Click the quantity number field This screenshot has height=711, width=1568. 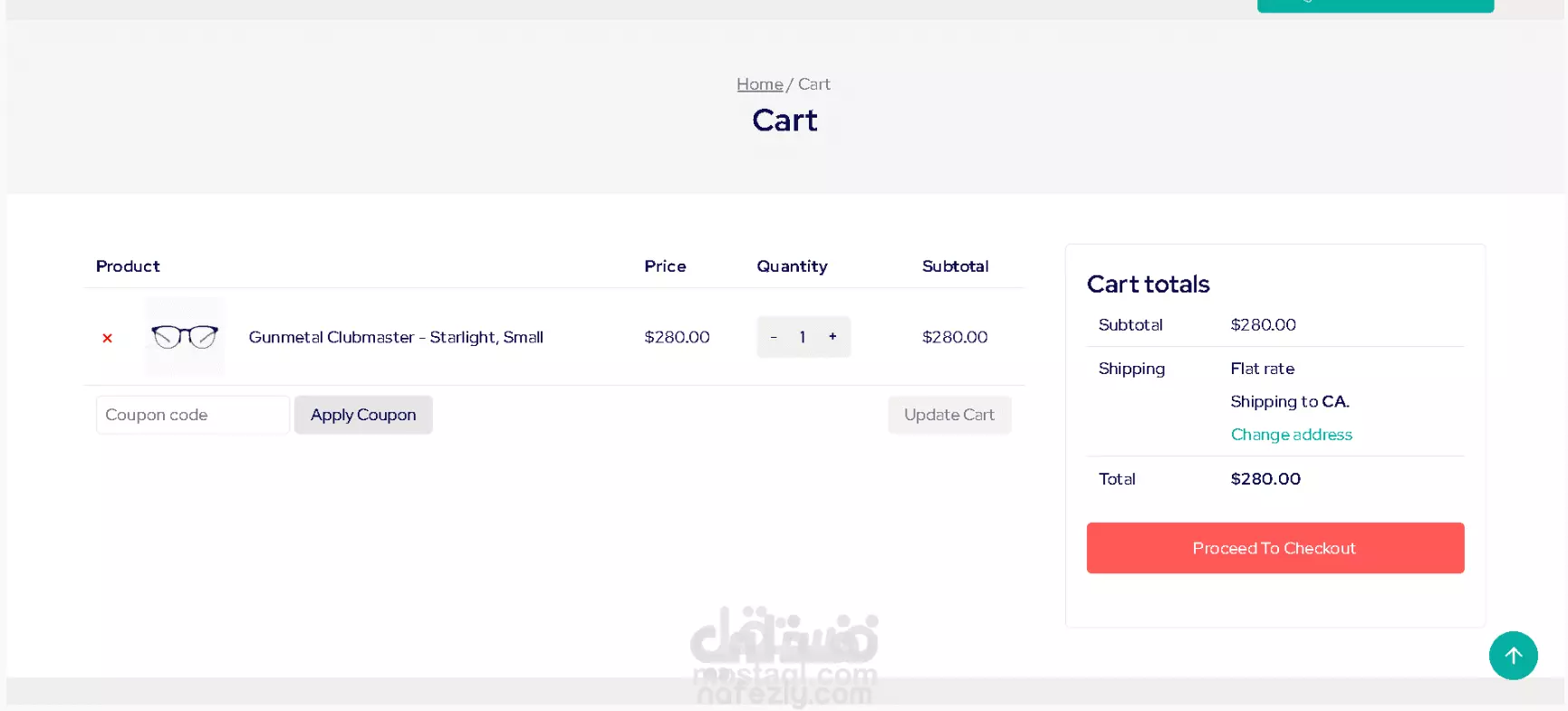803,337
